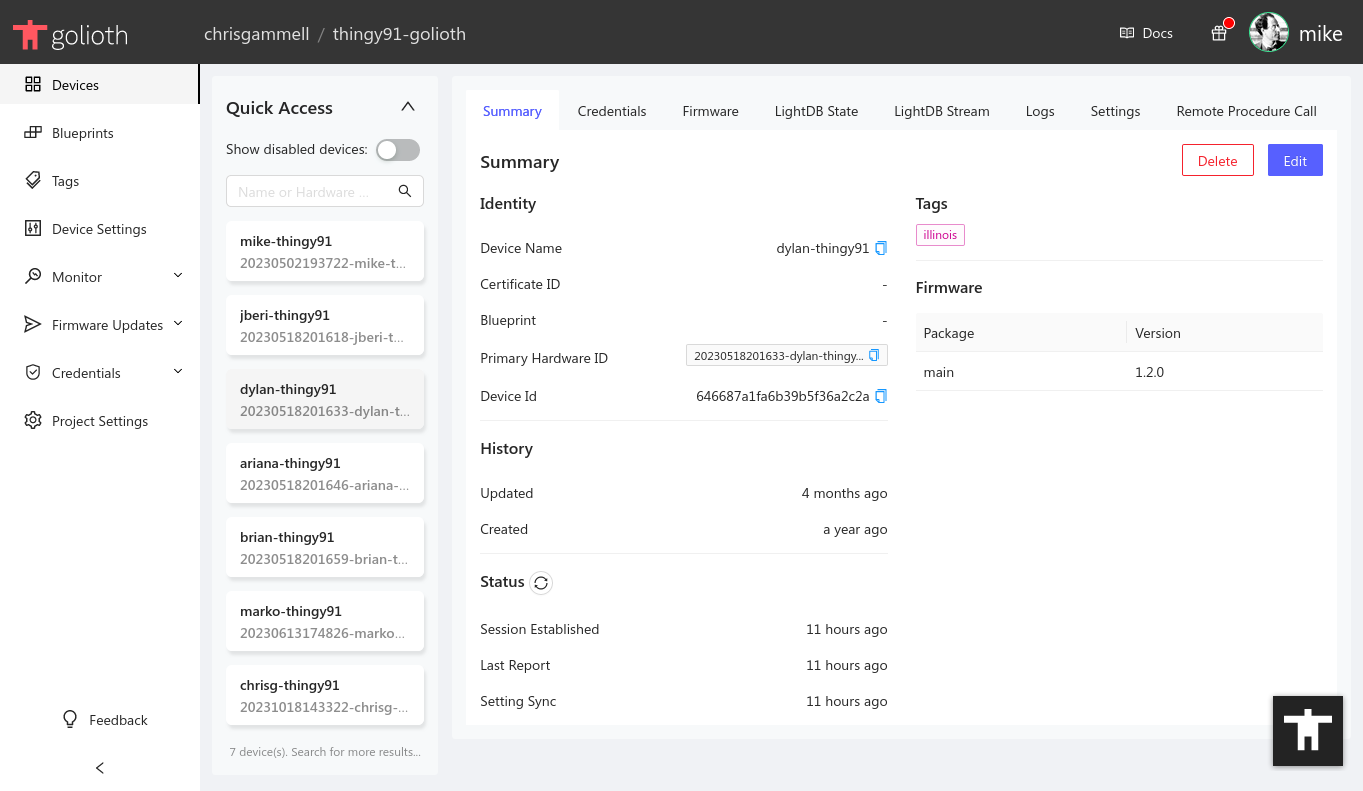Collapse the left sidebar with arrow

click(x=100, y=768)
